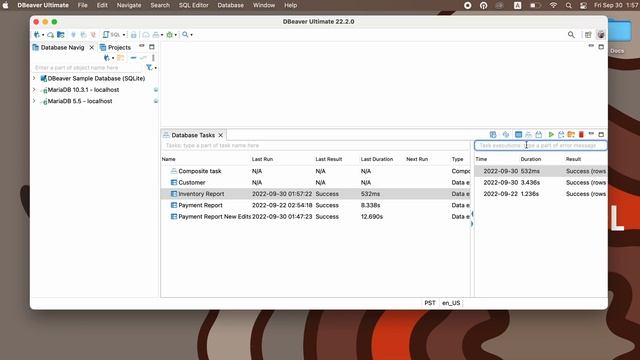Open dropdown arrow beside main toolbar plug icon
This screenshot has width=640, height=360.
coord(43,35)
